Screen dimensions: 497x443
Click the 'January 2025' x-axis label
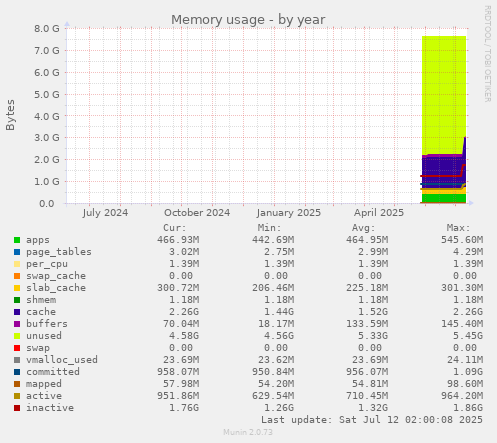(x=289, y=213)
